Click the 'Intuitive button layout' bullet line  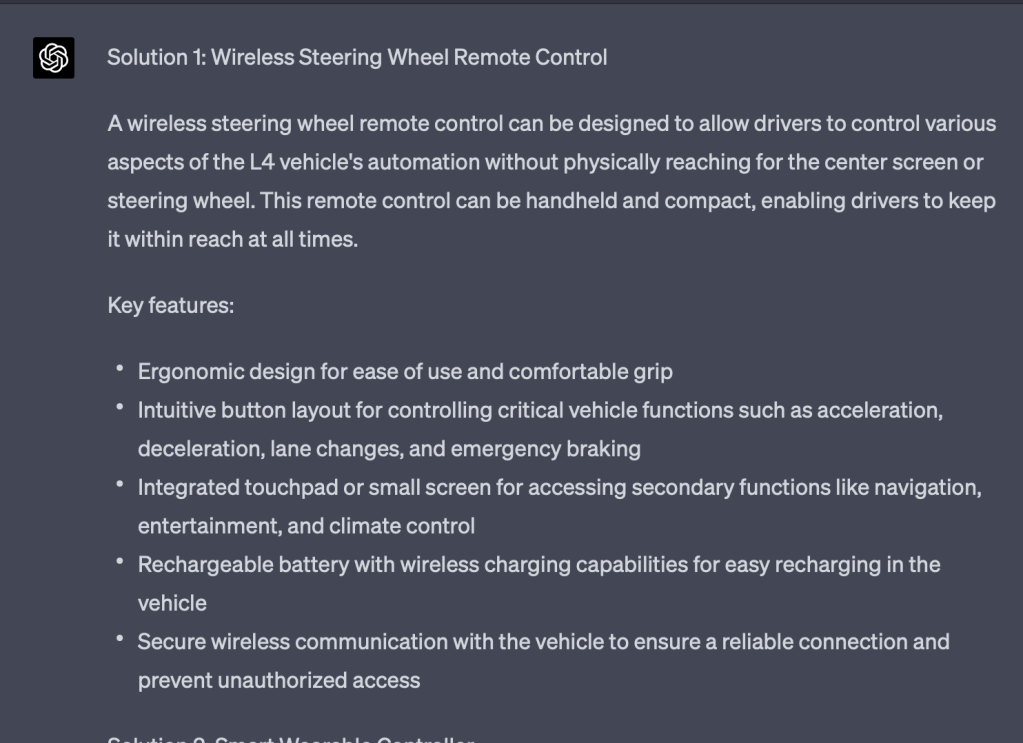coord(540,411)
